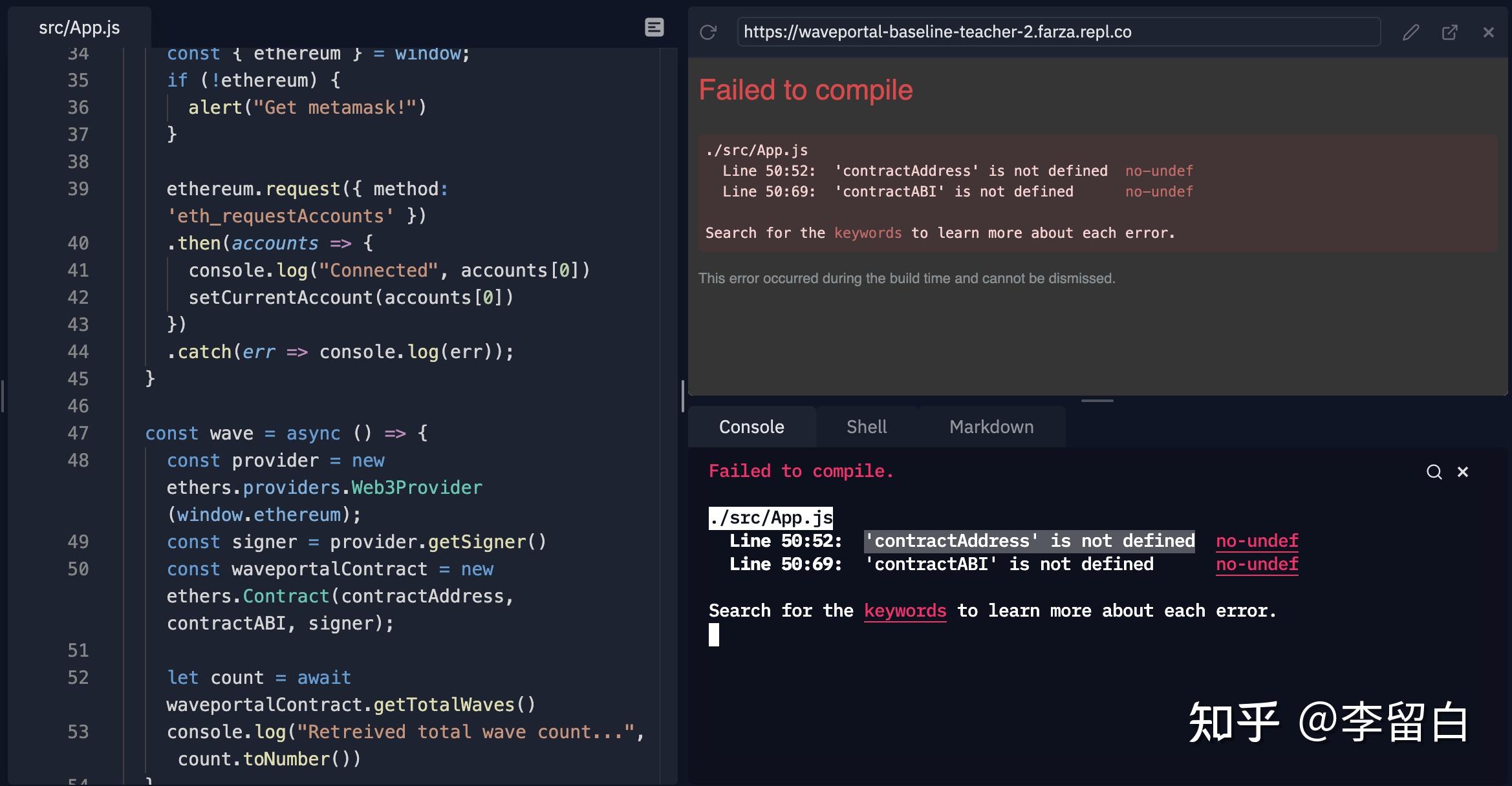Switch to the Console tab
This screenshot has height=786, width=1512.
tap(751, 427)
